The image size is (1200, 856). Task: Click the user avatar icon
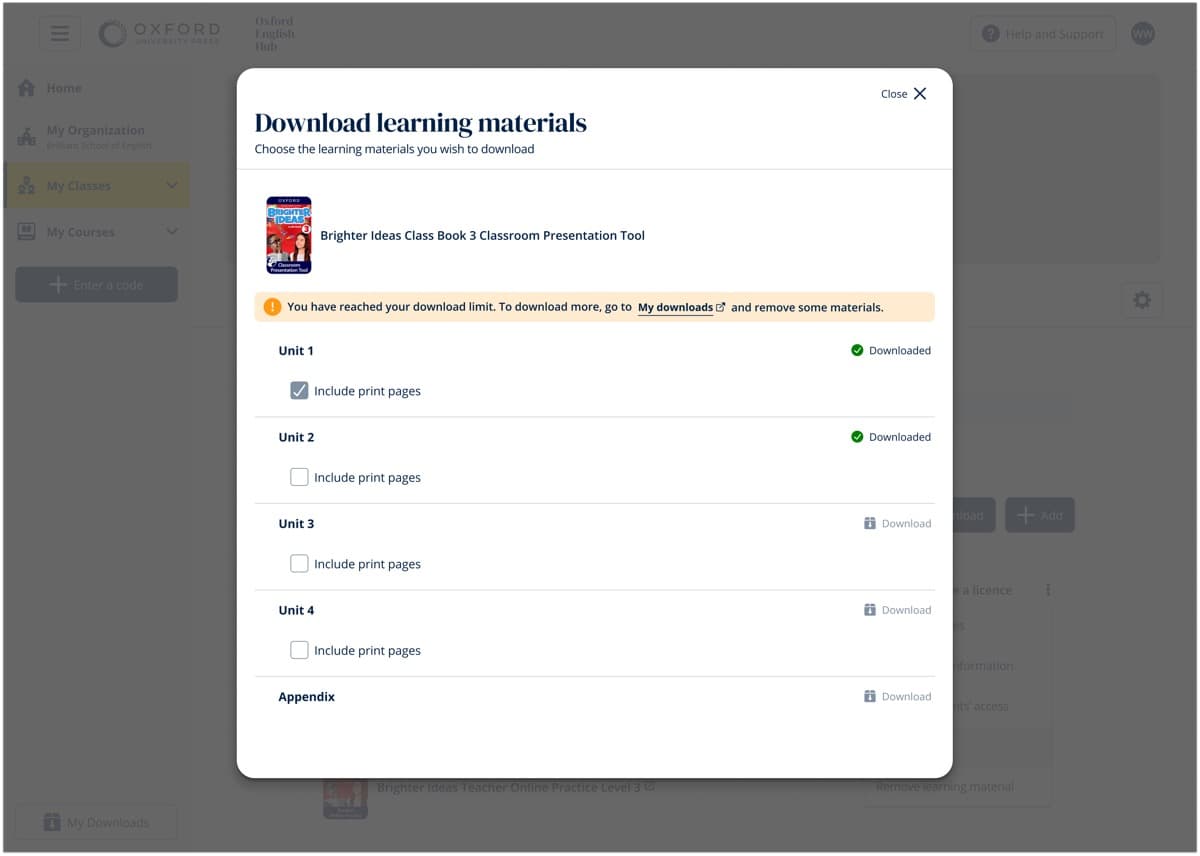tap(1142, 34)
